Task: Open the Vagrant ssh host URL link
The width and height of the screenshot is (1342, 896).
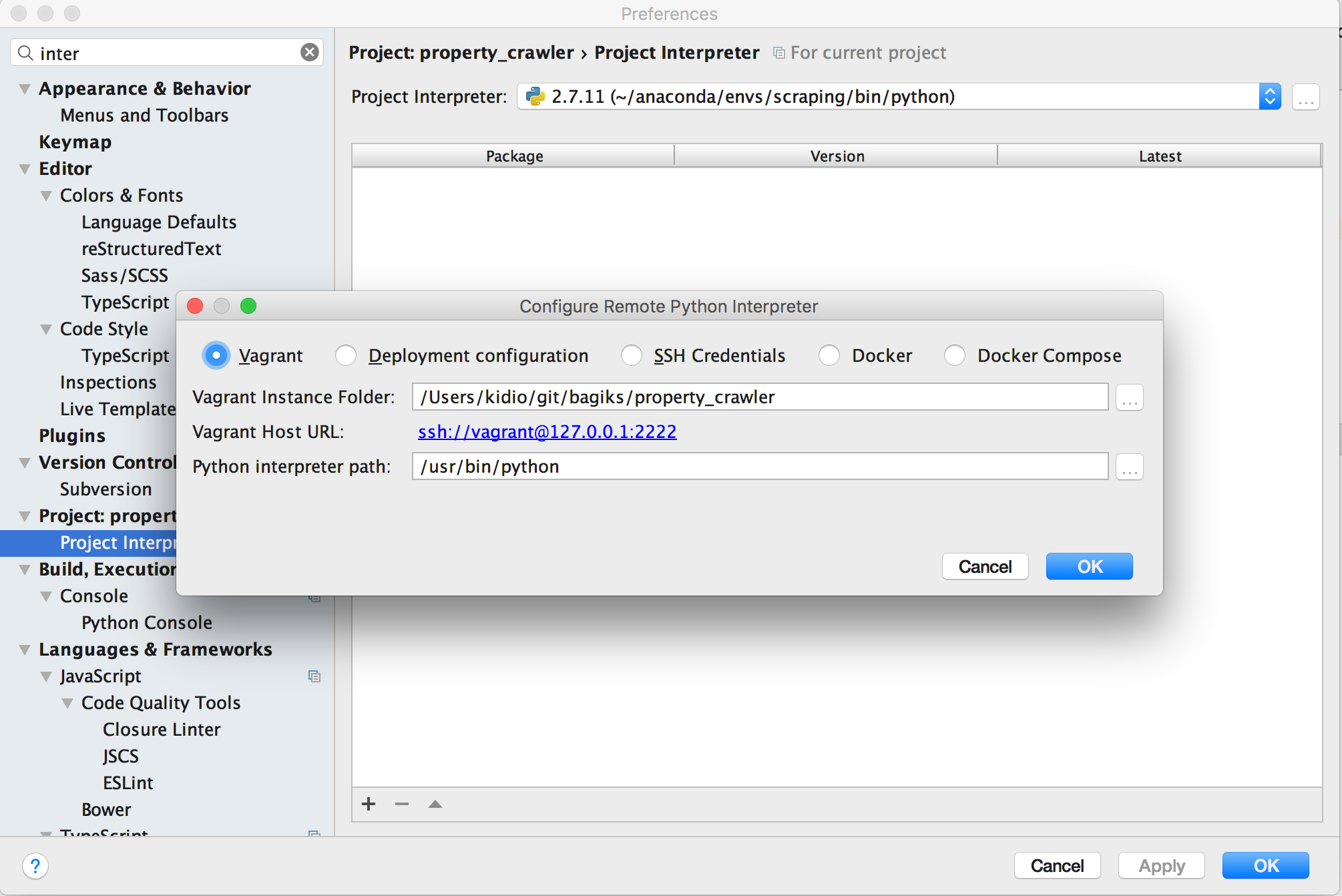Action: coord(547,432)
